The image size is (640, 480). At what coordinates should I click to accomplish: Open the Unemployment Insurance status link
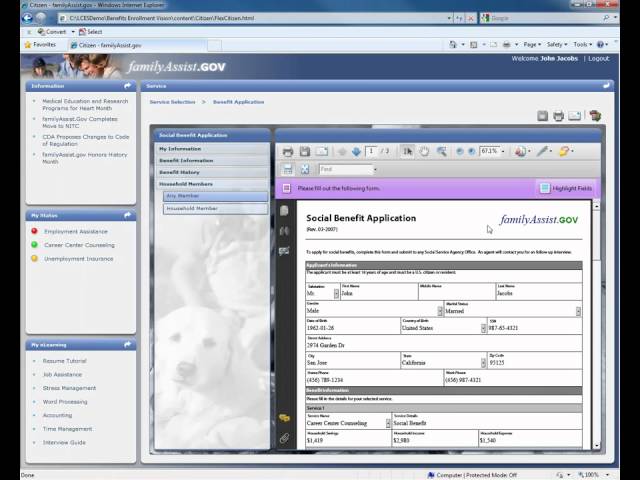click(79, 259)
